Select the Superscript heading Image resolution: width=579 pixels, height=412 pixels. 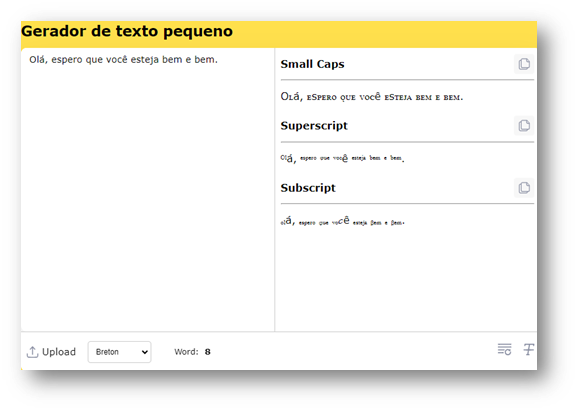[314, 126]
